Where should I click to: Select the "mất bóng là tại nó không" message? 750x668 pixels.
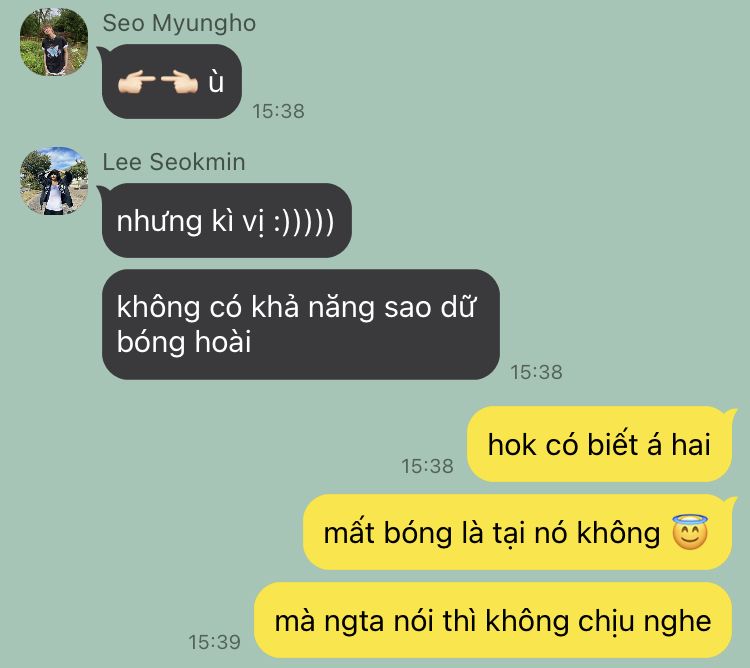(x=518, y=532)
